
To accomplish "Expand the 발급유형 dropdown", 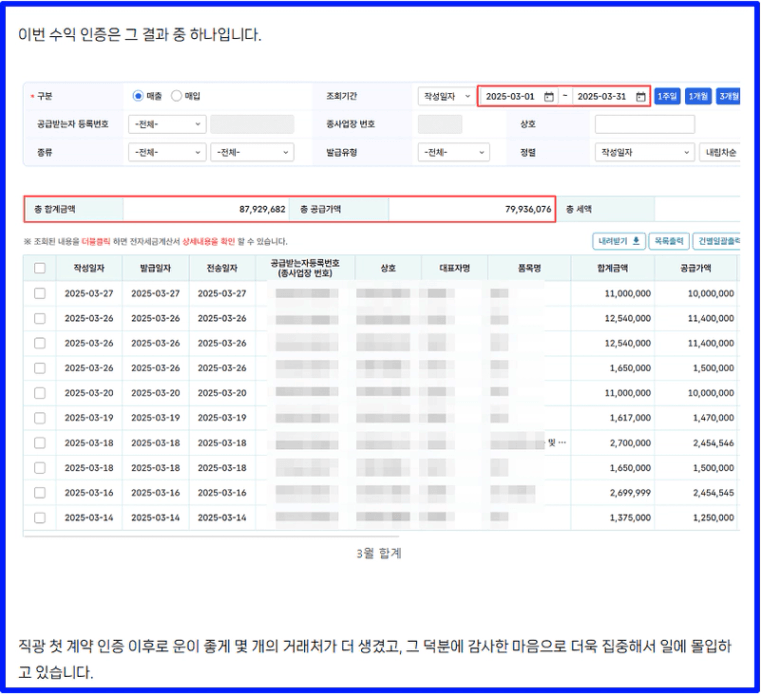I will click(x=454, y=153).
